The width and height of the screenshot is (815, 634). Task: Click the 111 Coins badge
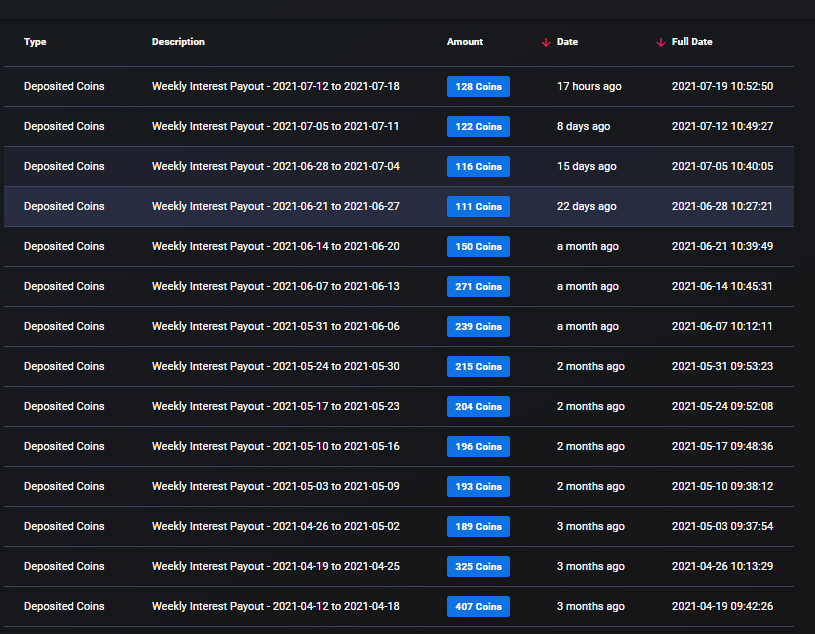pyautogui.click(x=478, y=207)
